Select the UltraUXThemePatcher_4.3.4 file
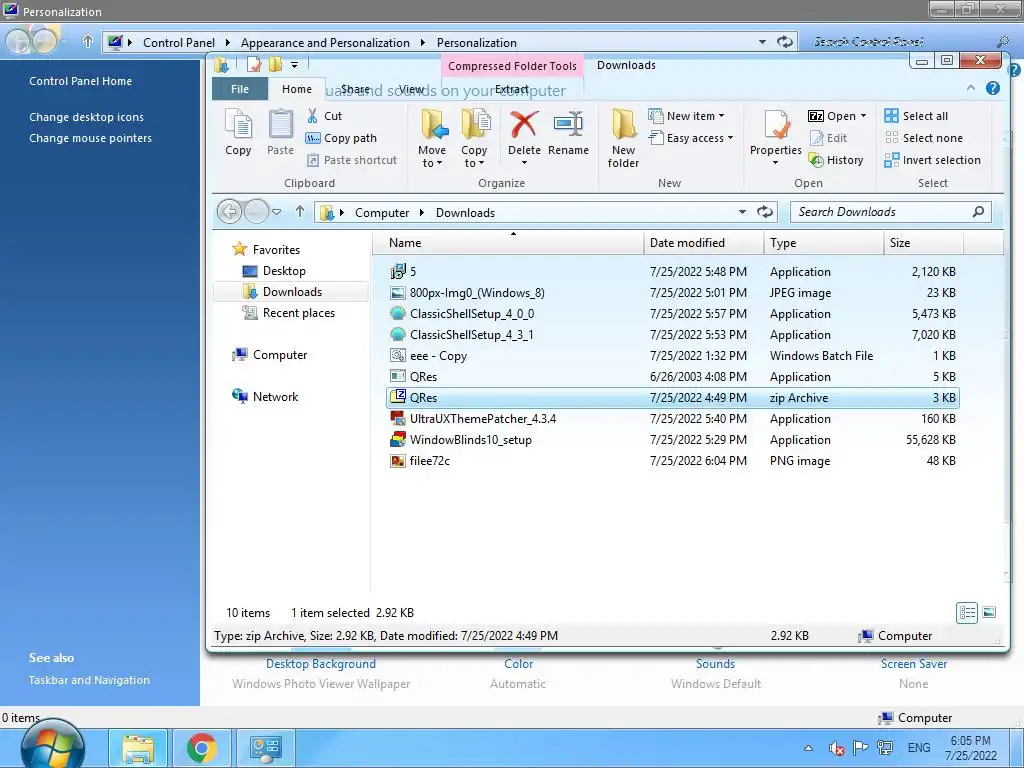 [x=673, y=419]
